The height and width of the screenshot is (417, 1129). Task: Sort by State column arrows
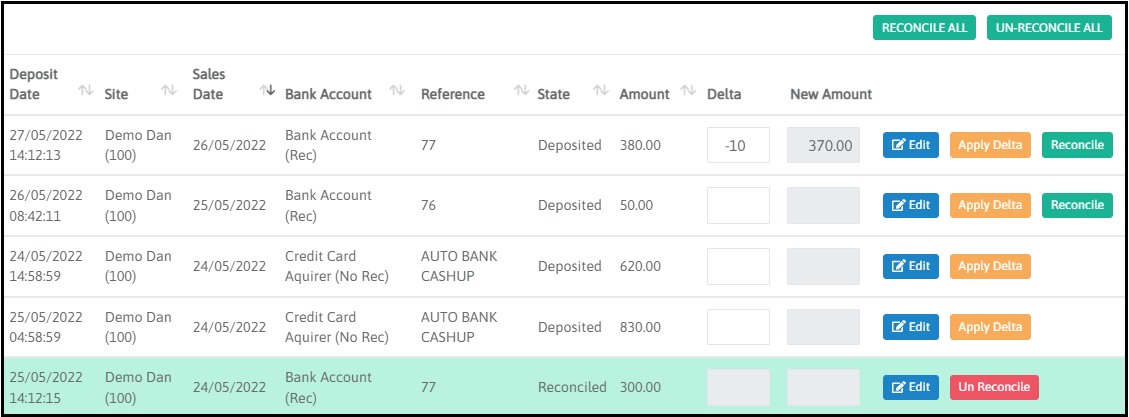pos(600,91)
